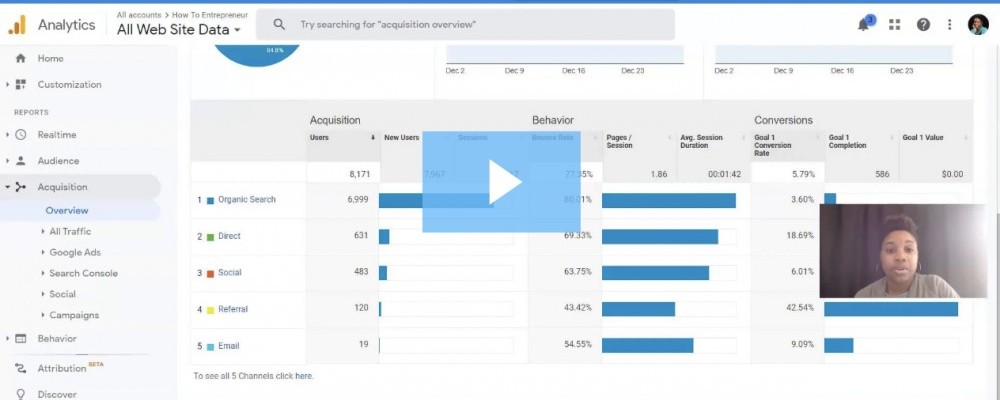Open Discover in the sidebar
This screenshot has height=400, width=1000.
57,394
